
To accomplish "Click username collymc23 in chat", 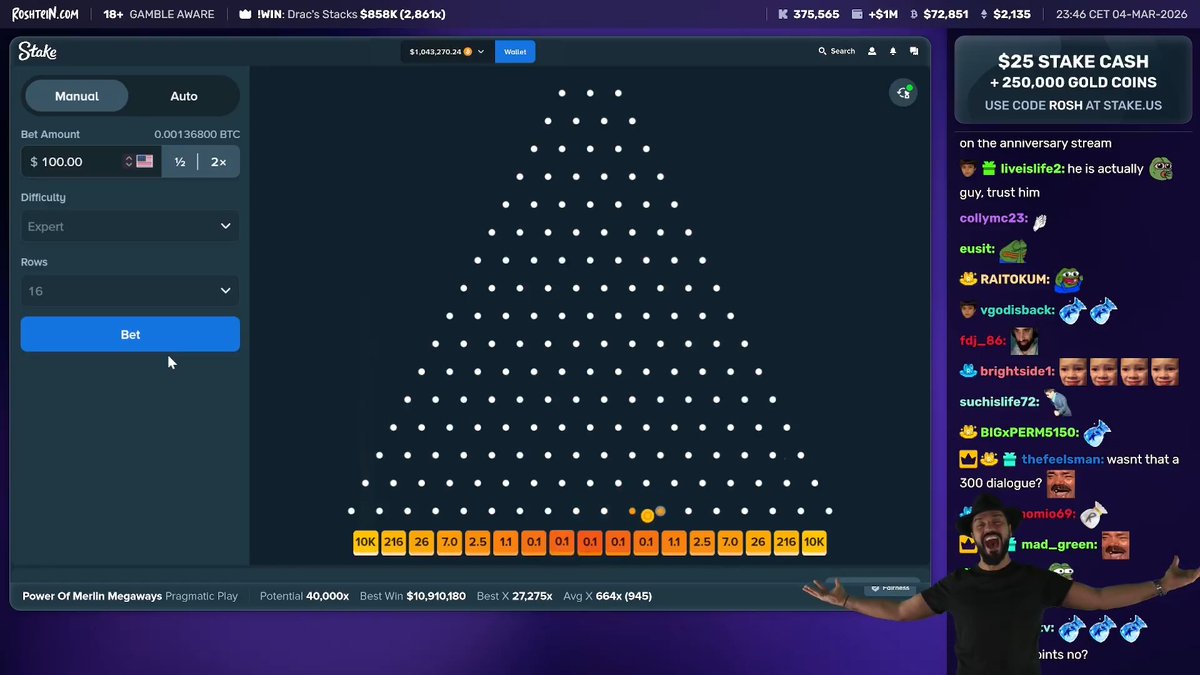I will 993,218.
